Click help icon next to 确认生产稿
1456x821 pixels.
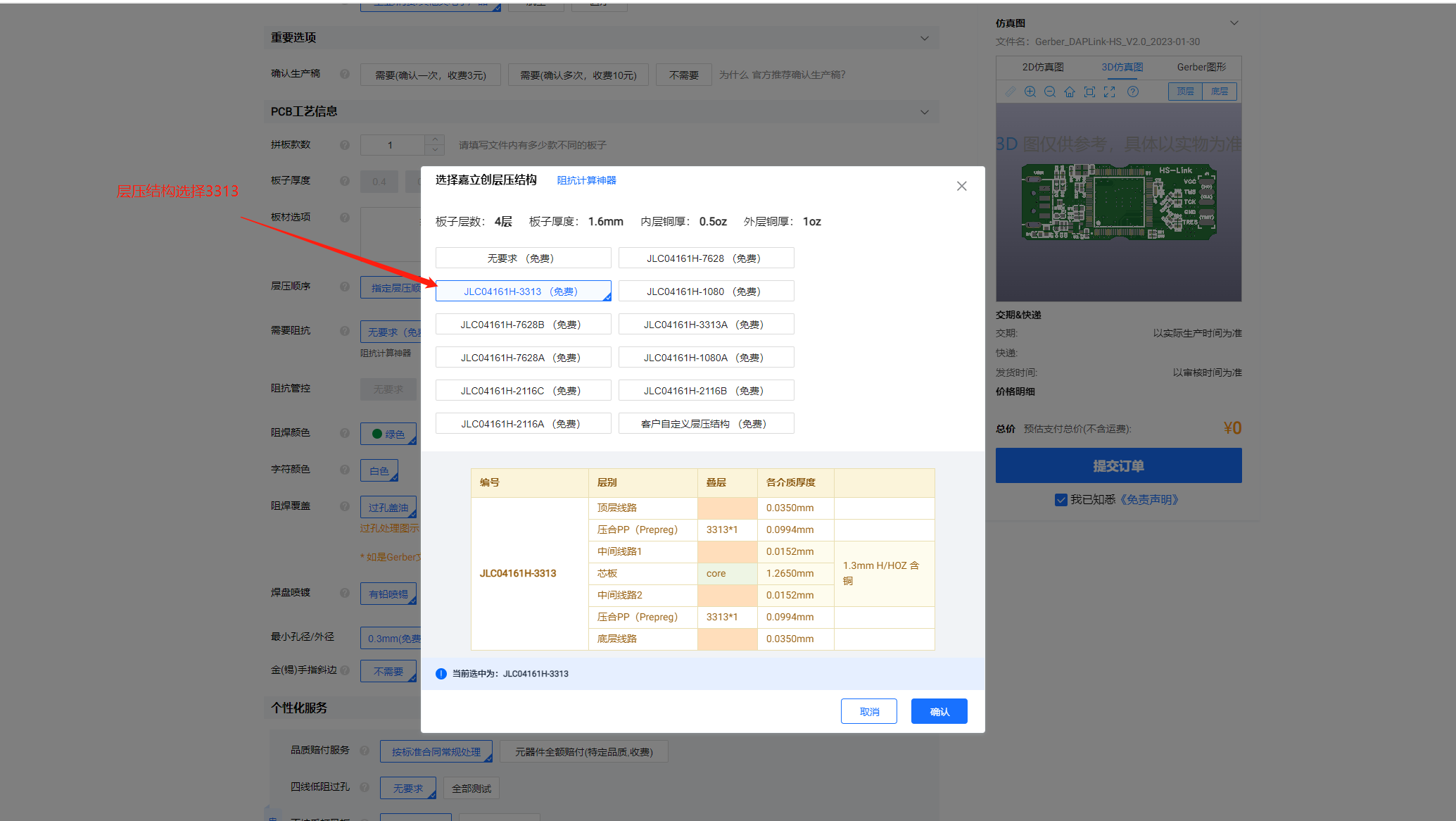click(x=345, y=74)
